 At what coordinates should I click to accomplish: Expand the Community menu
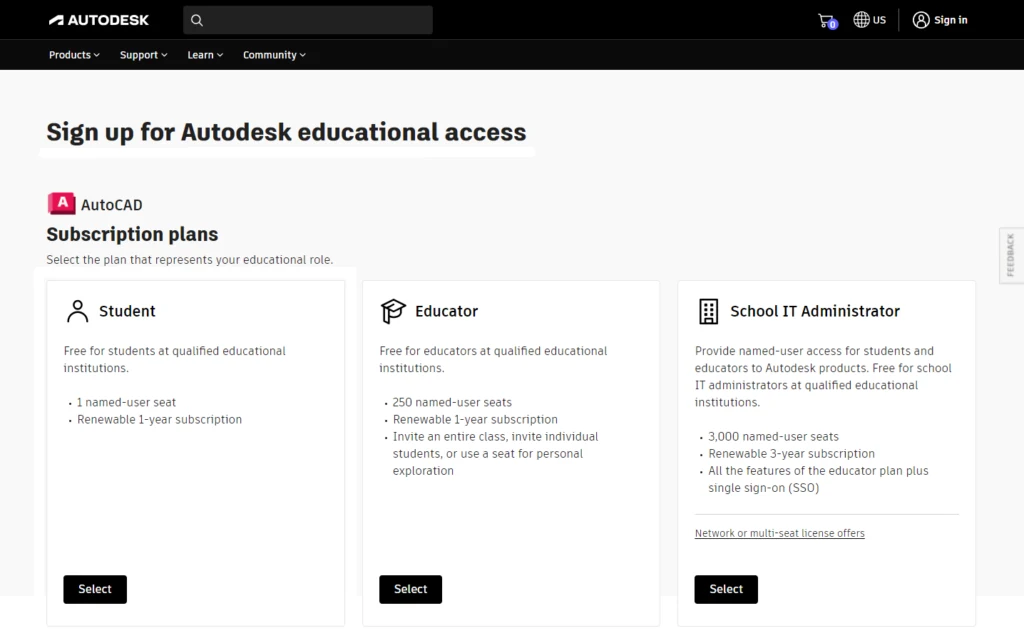pyautogui.click(x=274, y=55)
